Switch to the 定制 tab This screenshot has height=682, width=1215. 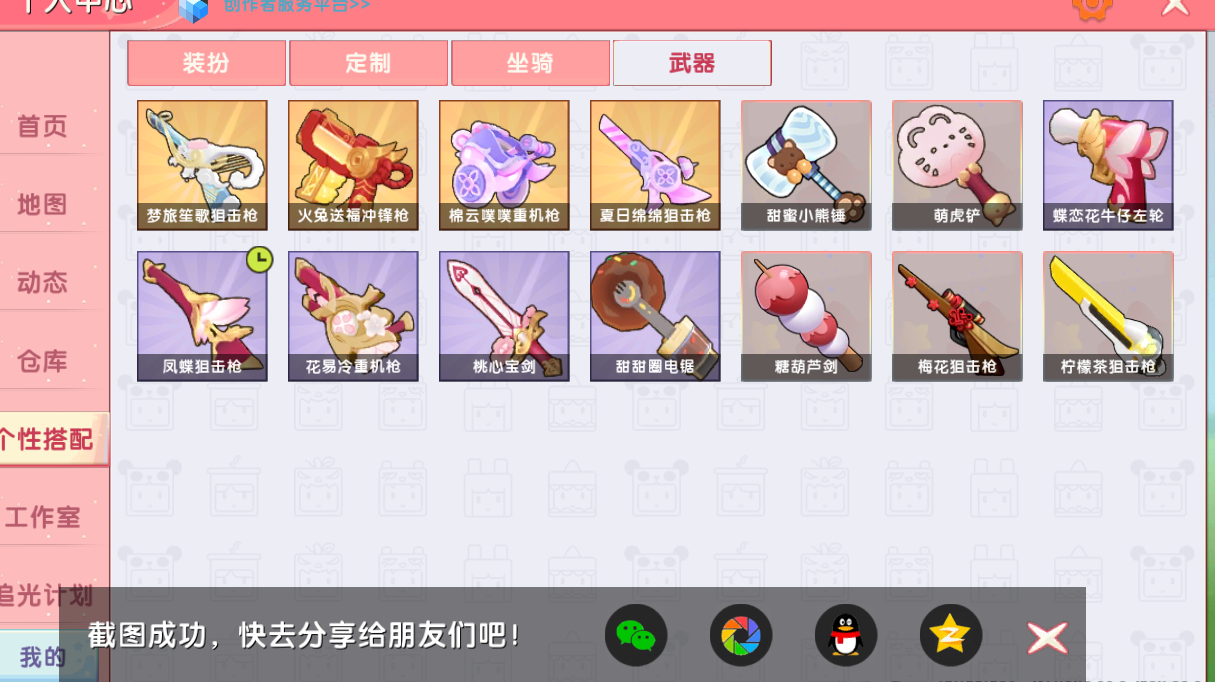[x=369, y=63]
